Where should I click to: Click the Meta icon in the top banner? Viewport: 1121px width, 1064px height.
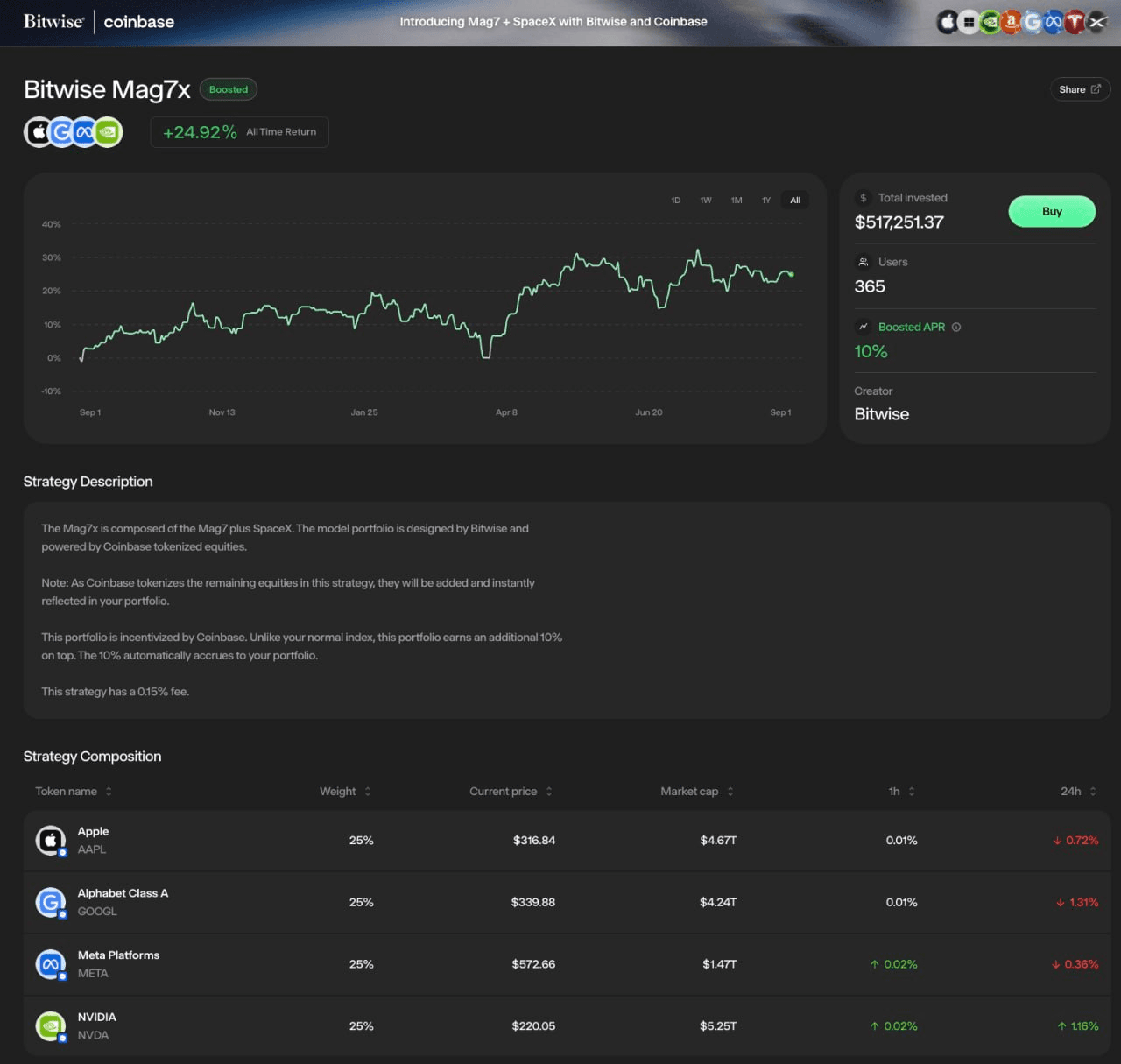coord(1054,22)
